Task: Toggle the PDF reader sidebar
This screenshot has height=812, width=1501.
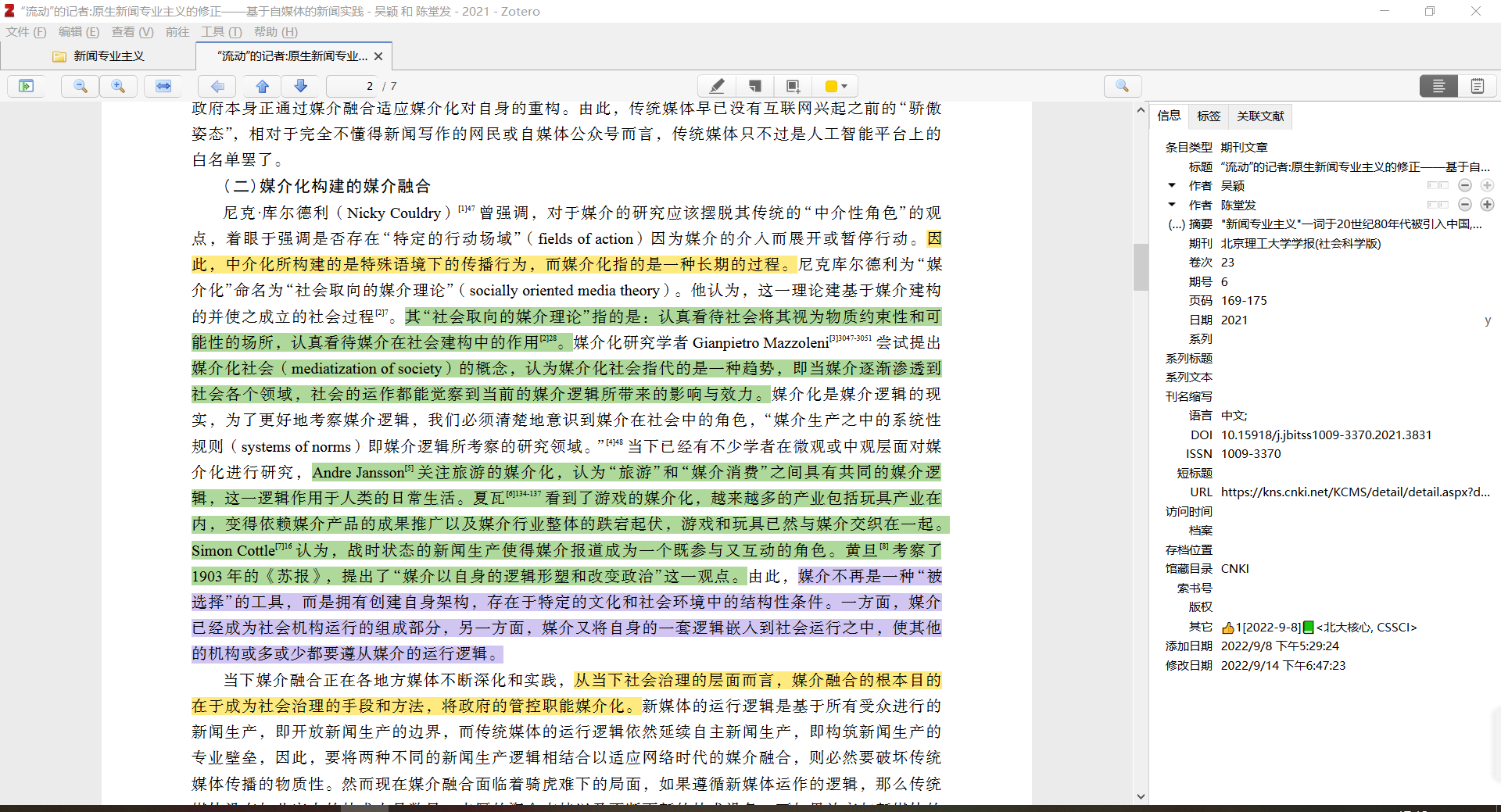Action: click(27, 86)
